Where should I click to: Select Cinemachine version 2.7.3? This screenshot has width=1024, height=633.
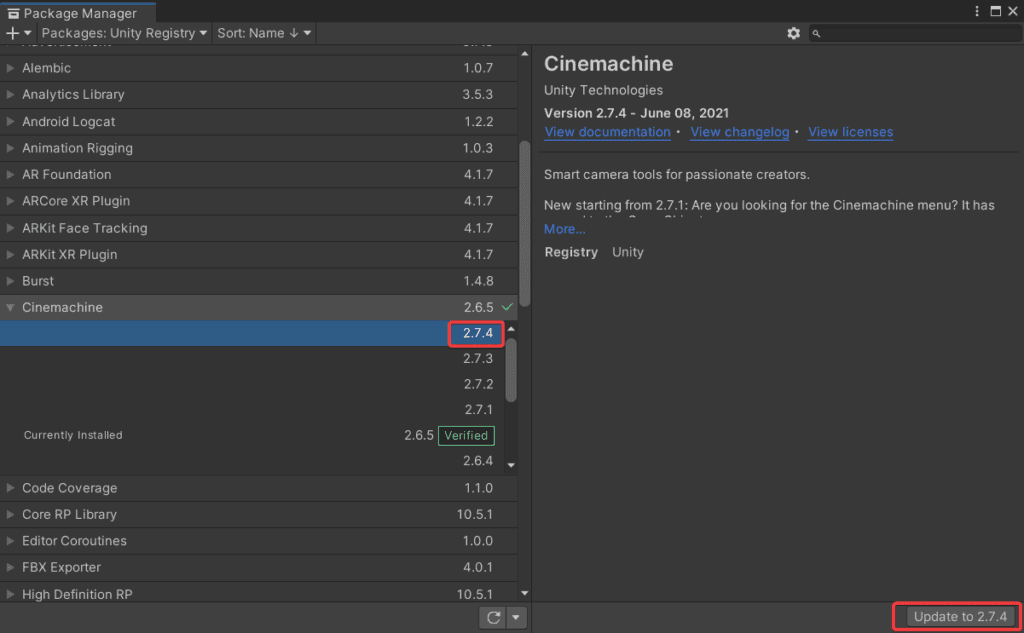tap(252, 359)
